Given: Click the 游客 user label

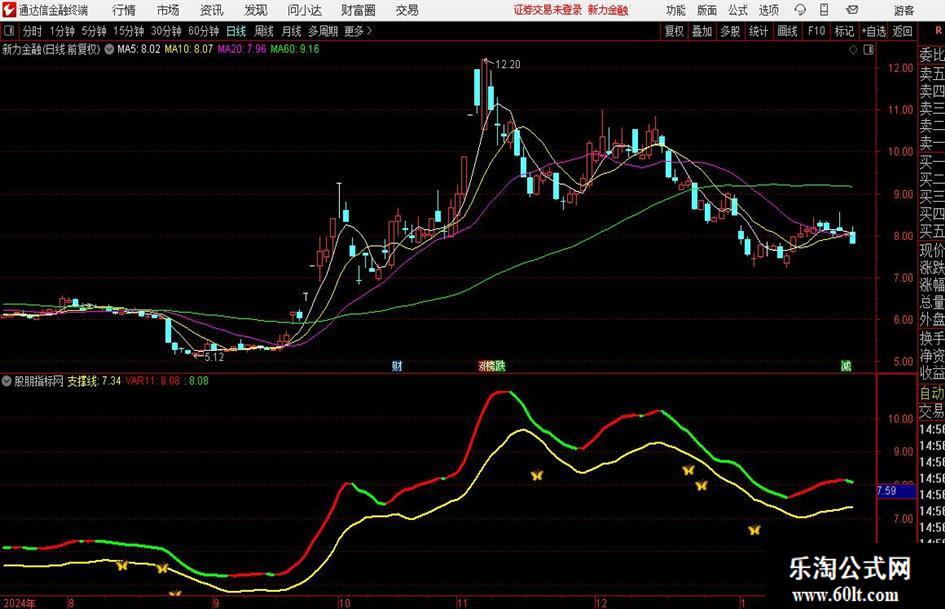Looking at the screenshot, I should click(x=904, y=10).
